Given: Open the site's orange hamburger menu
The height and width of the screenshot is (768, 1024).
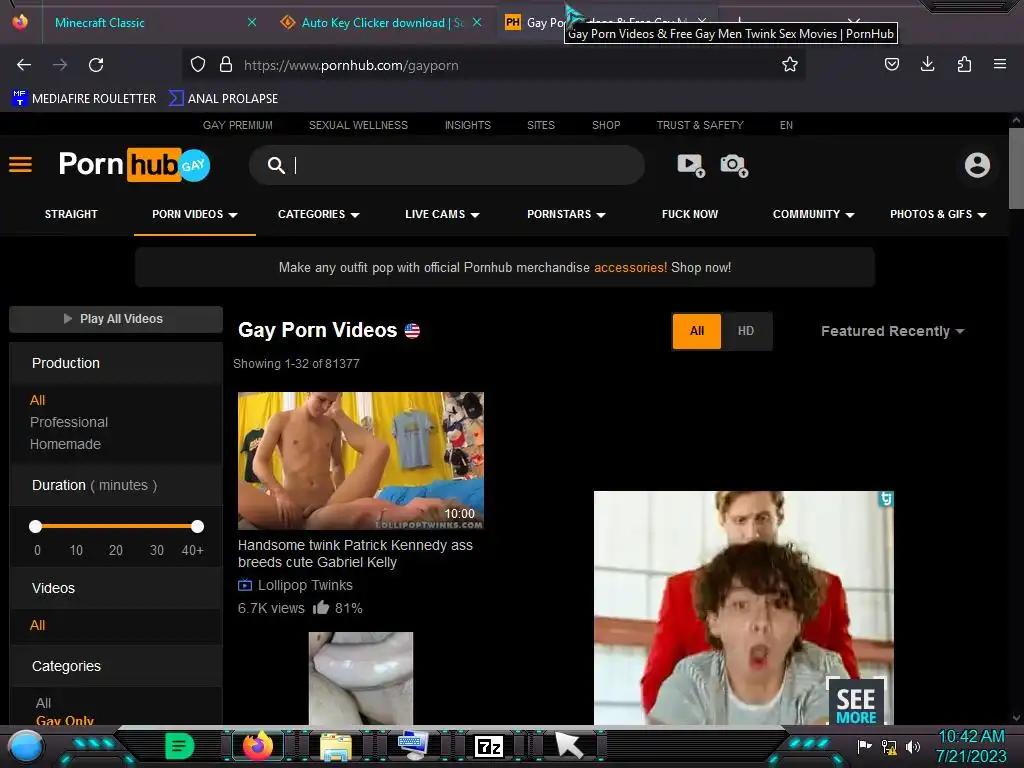Looking at the screenshot, I should point(20,165).
